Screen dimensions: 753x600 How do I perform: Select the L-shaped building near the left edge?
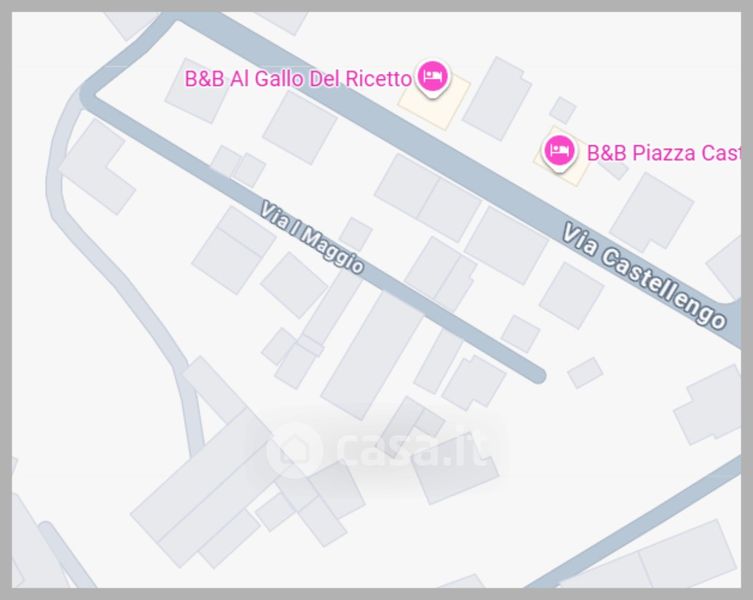(97, 167)
